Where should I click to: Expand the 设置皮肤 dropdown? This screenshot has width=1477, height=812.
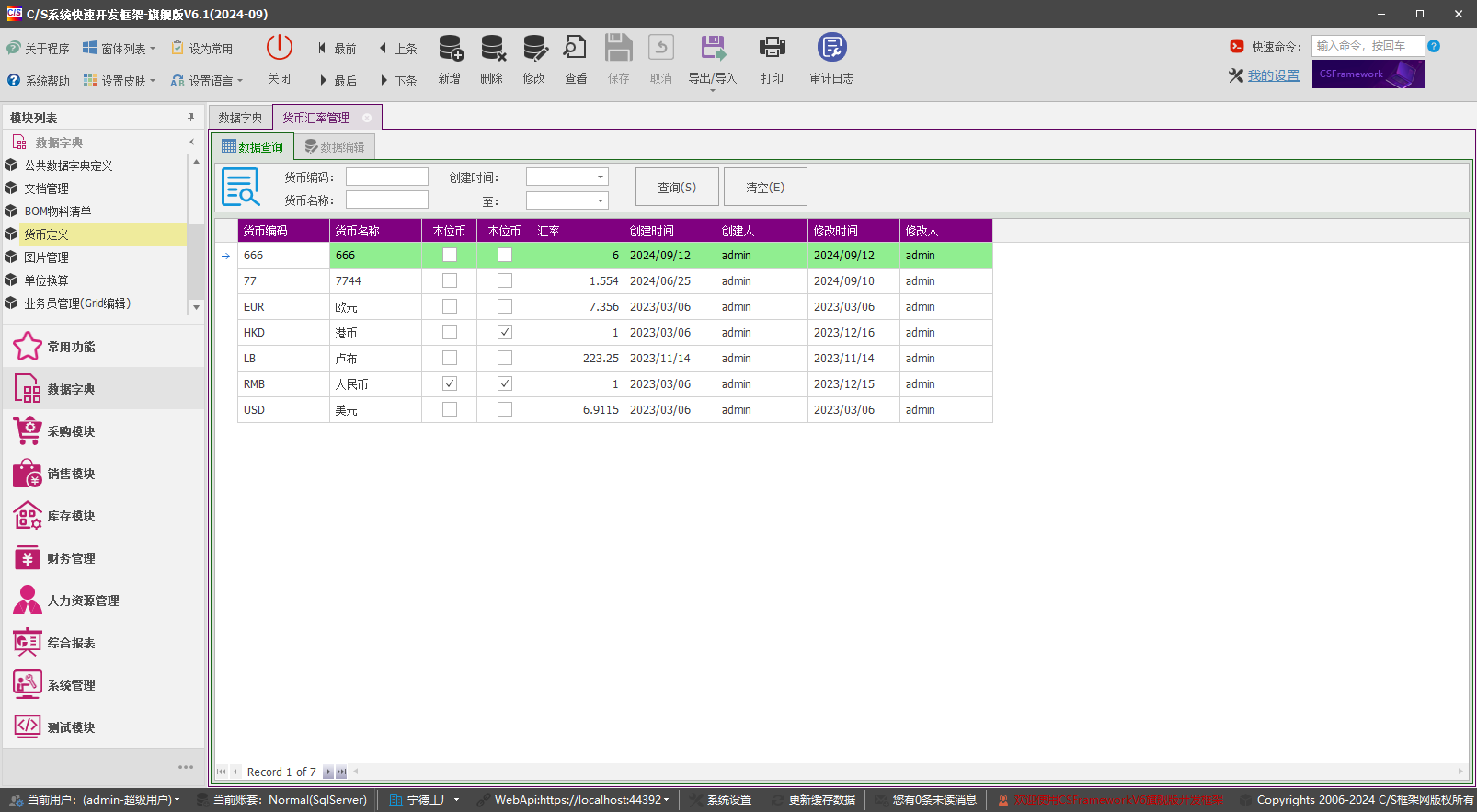click(x=153, y=81)
